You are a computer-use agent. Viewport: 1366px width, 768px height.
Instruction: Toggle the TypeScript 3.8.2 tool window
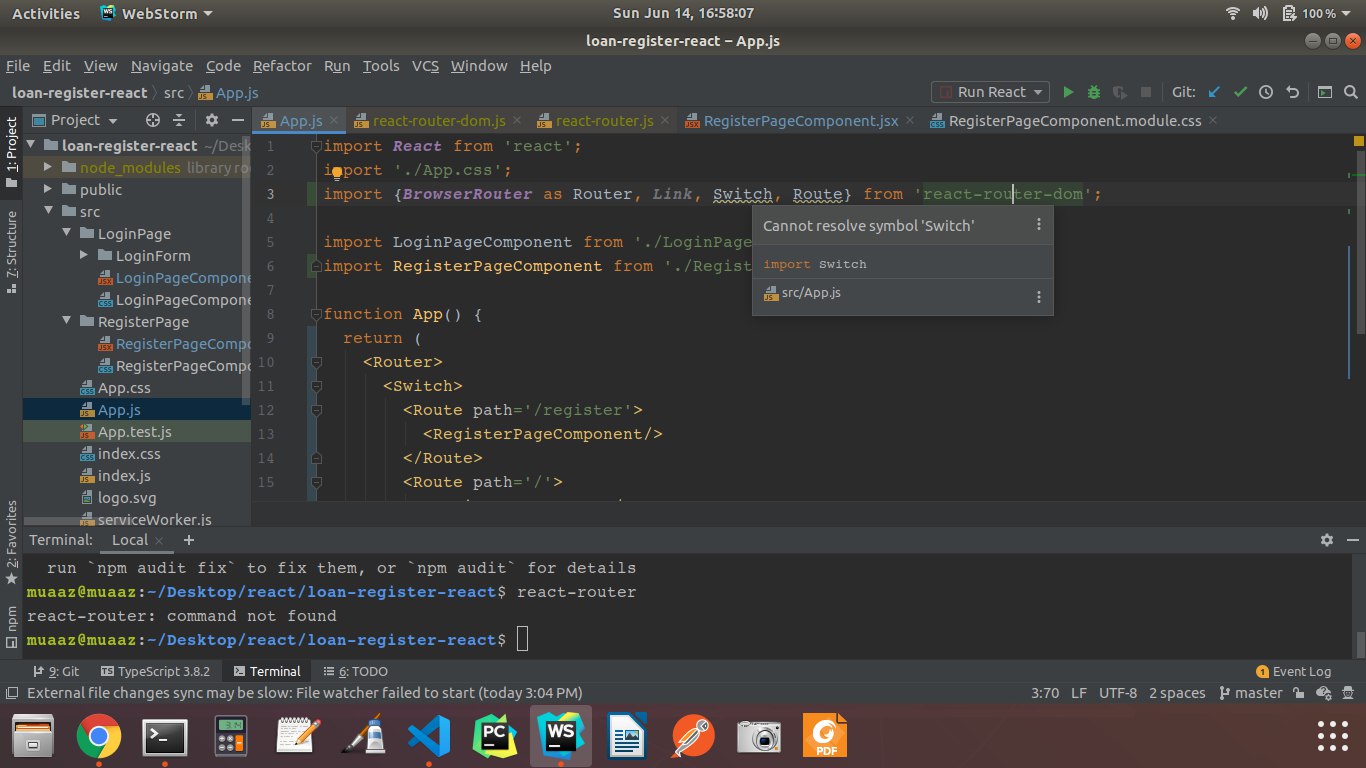click(x=155, y=672)
